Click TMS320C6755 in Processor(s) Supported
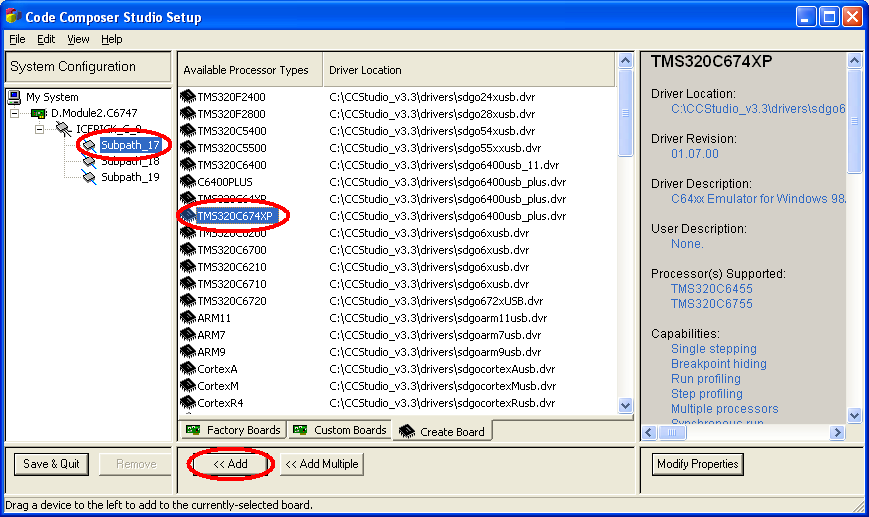 [712, 304]
